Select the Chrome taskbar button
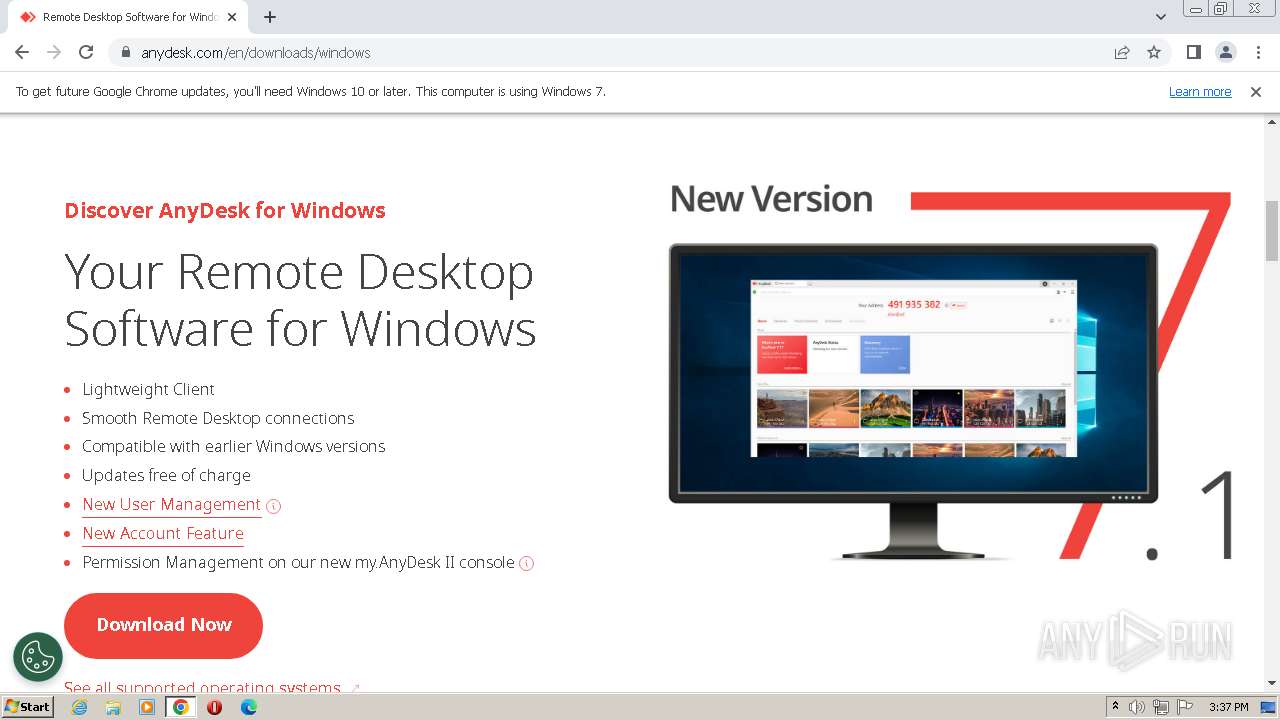Viewport: 1280px width, 720px height. click(181, 707)
